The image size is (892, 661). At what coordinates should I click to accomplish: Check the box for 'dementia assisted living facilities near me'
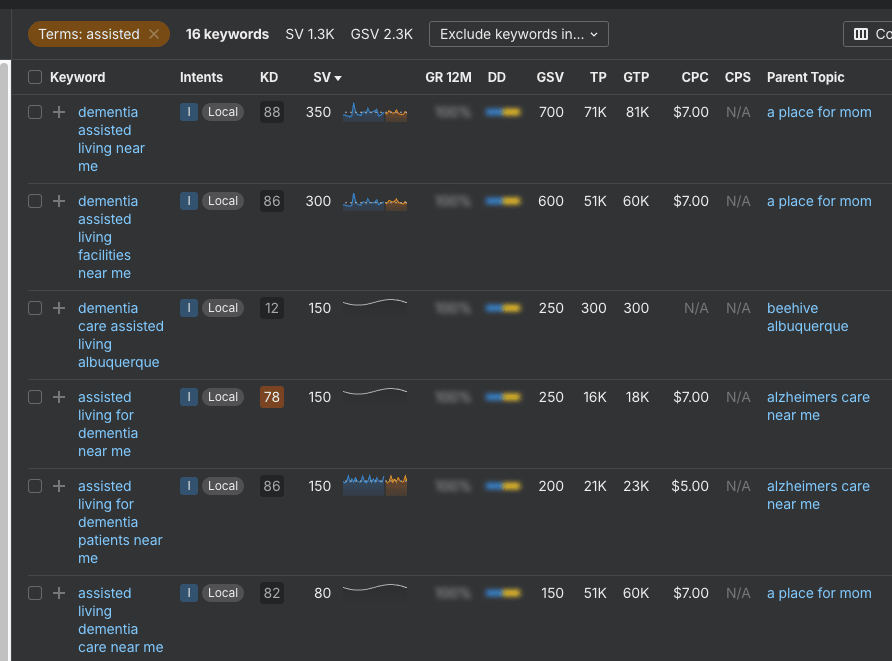tap(35, 201)
